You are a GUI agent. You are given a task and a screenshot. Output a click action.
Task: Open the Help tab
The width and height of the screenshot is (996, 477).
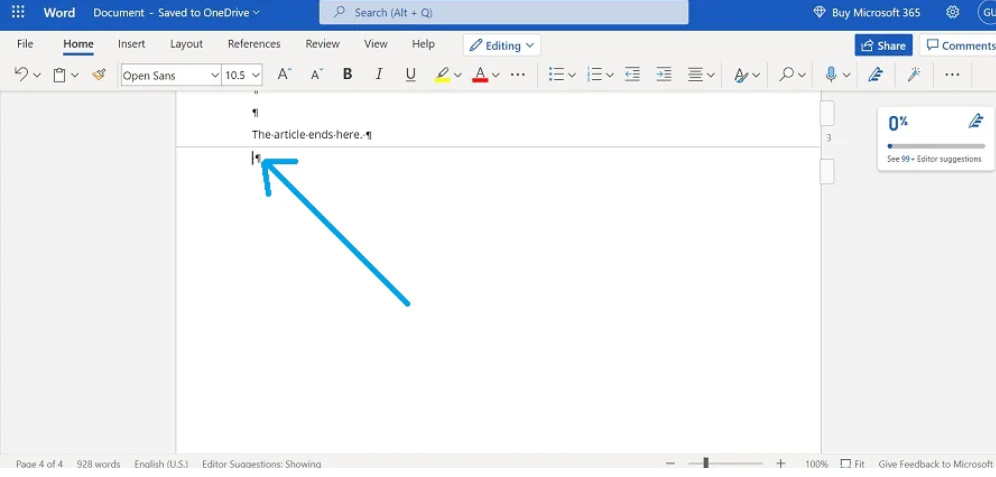click(x=423, y=44)
